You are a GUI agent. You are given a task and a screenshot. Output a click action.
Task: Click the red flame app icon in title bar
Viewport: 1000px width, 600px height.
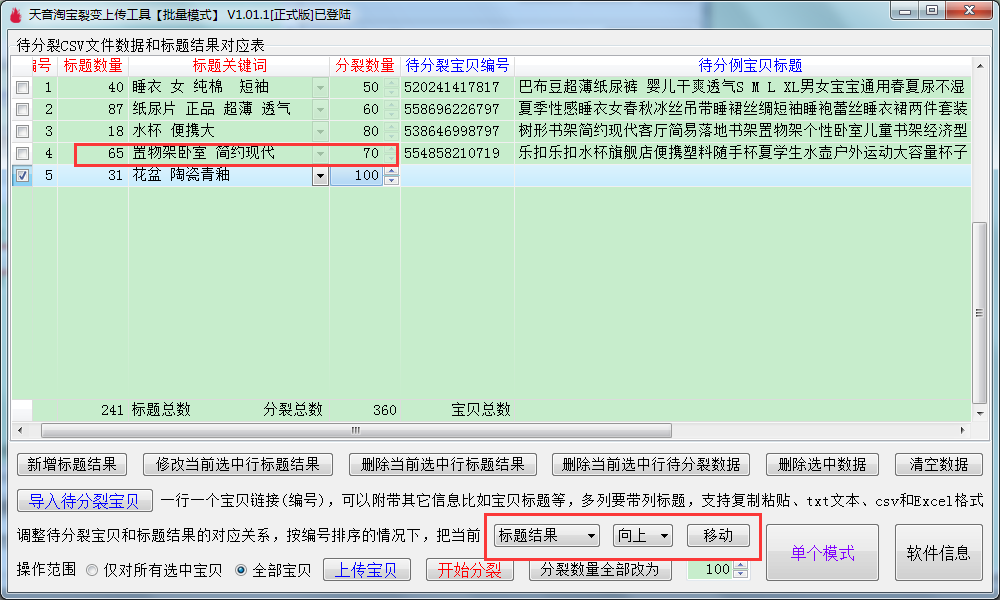click(14, 15)
